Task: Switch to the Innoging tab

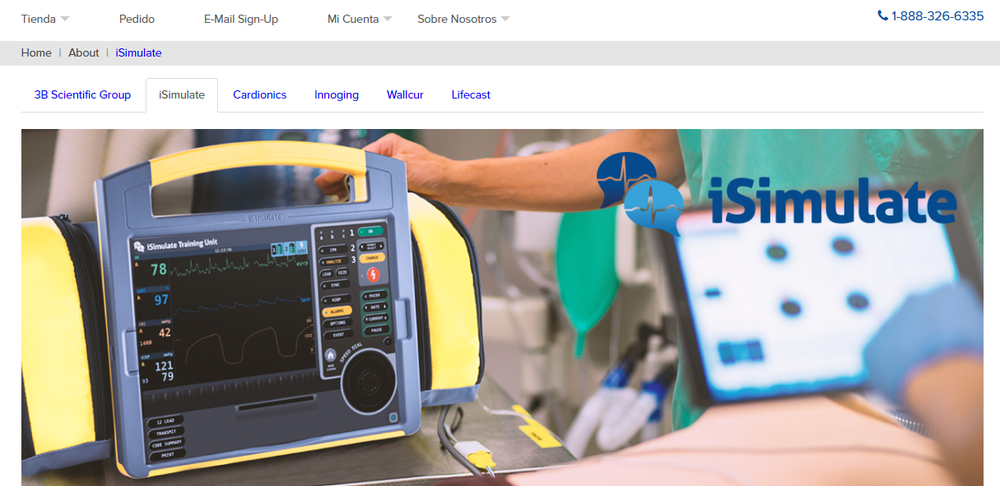Action: (x=336, y=95)
